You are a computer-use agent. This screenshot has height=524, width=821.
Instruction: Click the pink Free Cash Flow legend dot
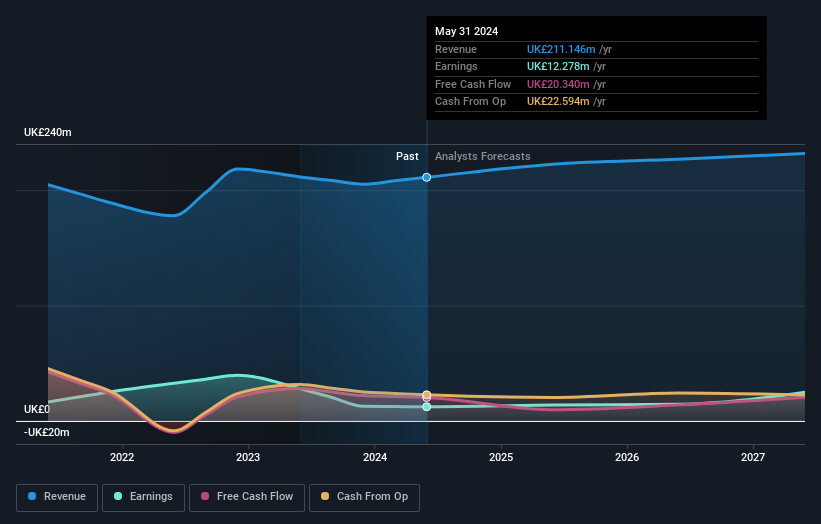[205, 496]
